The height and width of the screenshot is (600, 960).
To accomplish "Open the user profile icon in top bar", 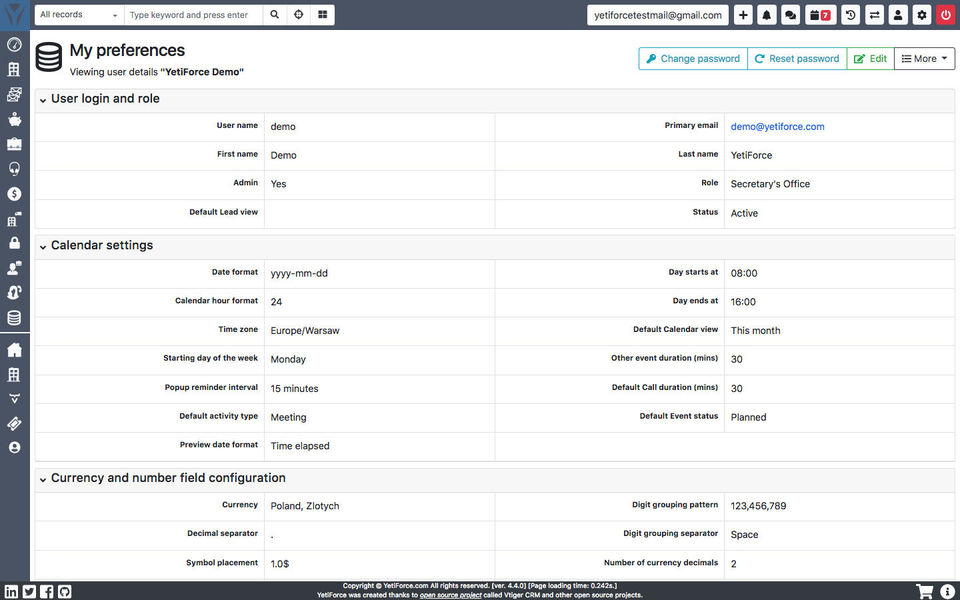I will [898, 15].
